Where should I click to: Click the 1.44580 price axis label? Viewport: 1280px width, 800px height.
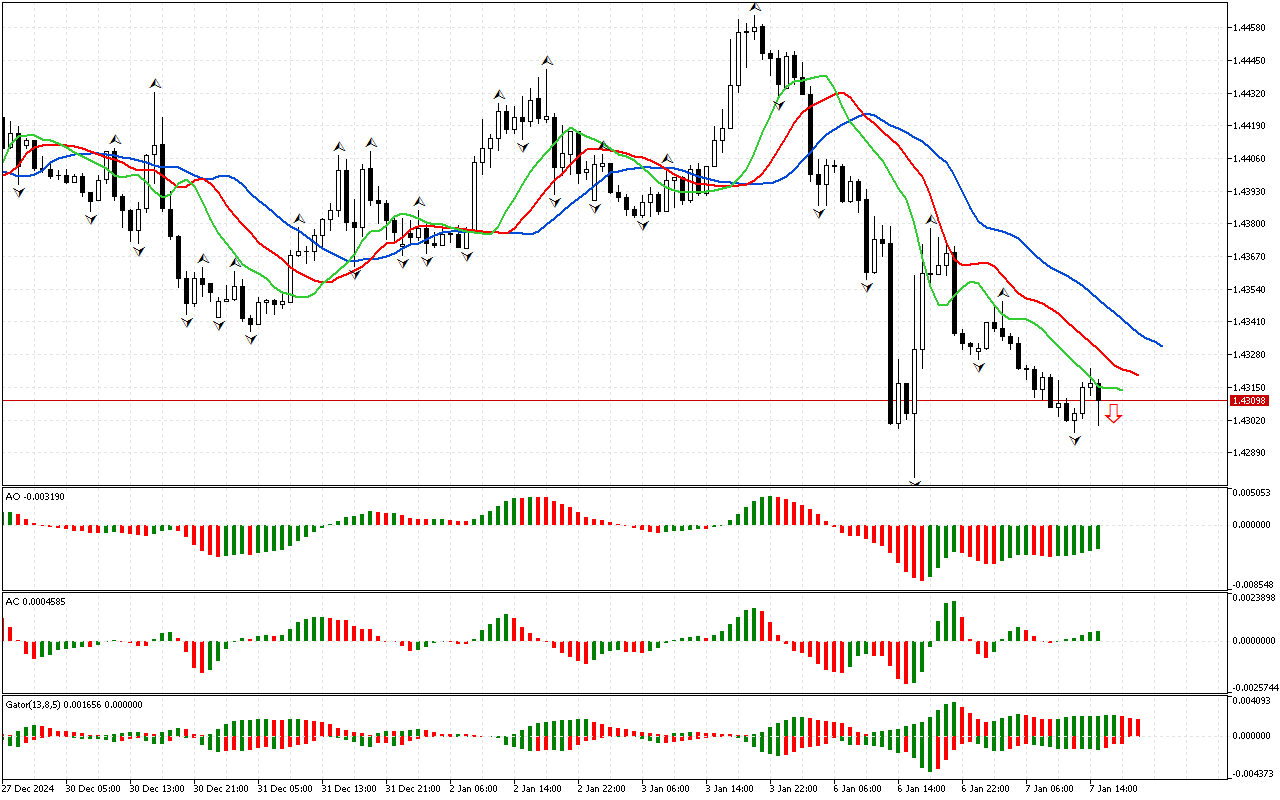tap(1251, 28)
